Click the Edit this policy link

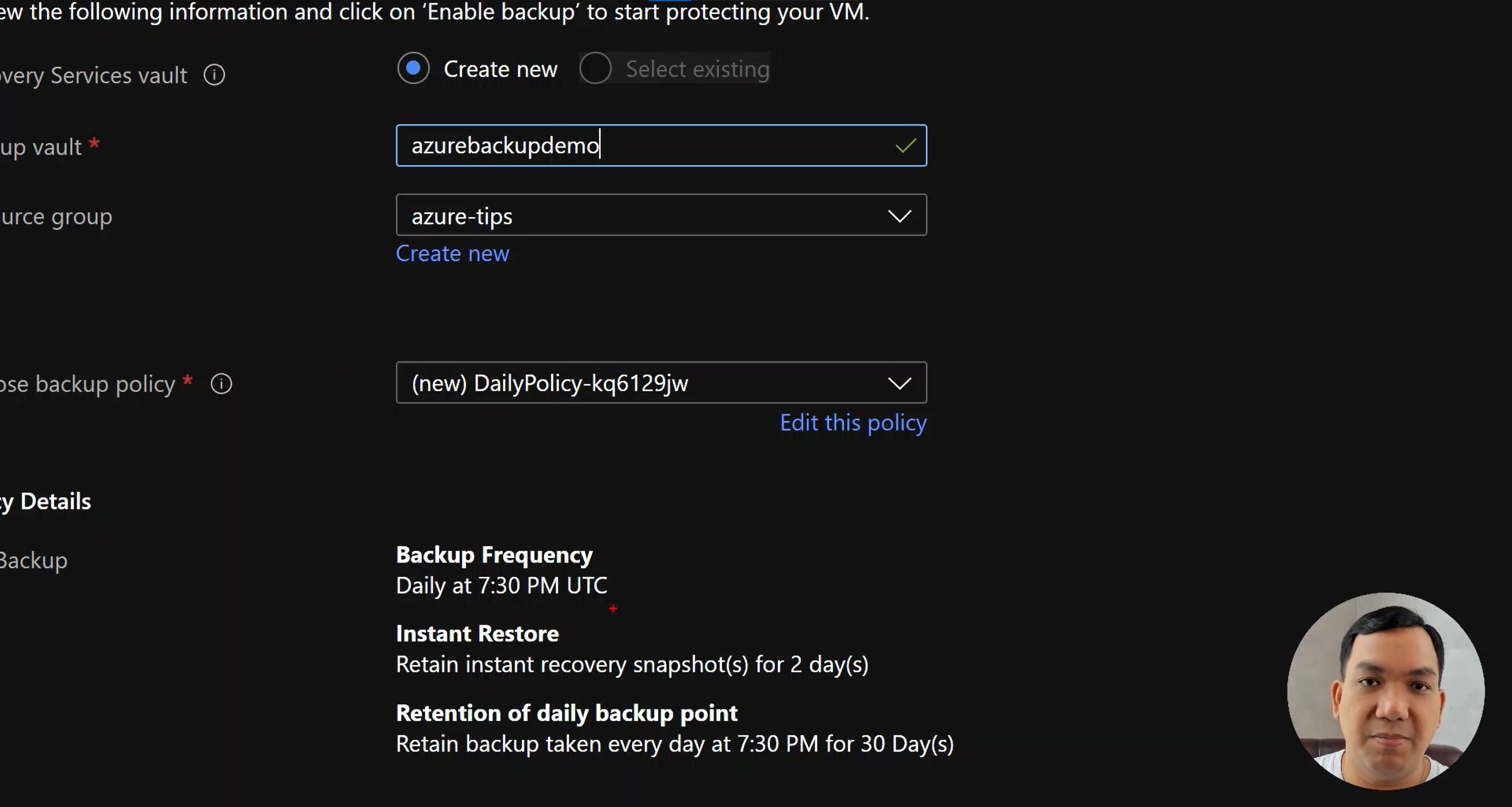(853, 422)
